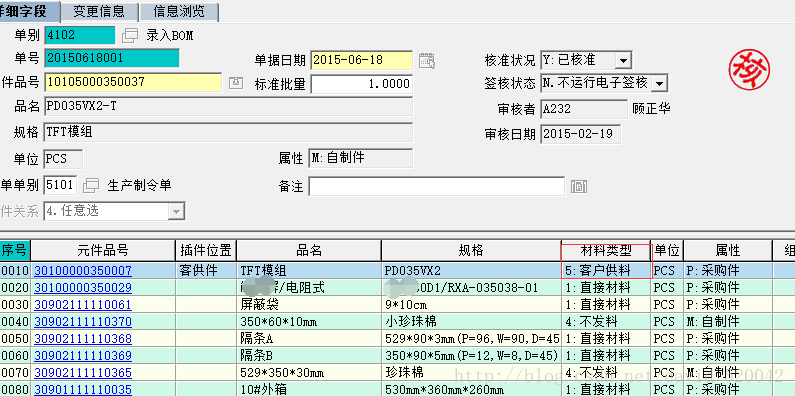Click the 审核日期 field 2015-02-19
The width and height of the screenshot is (795, 396).
point(581,134)
